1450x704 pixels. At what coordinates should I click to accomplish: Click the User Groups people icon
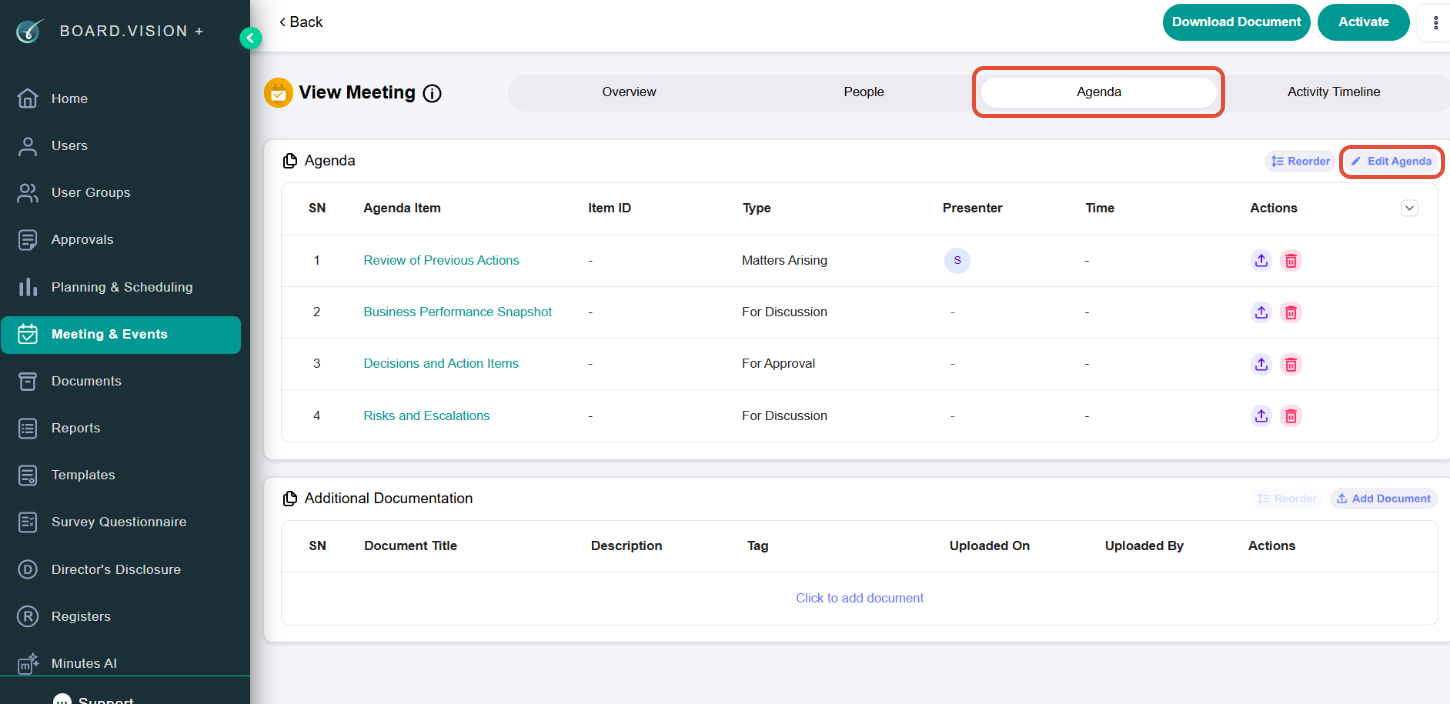click(x=28, y=193)
